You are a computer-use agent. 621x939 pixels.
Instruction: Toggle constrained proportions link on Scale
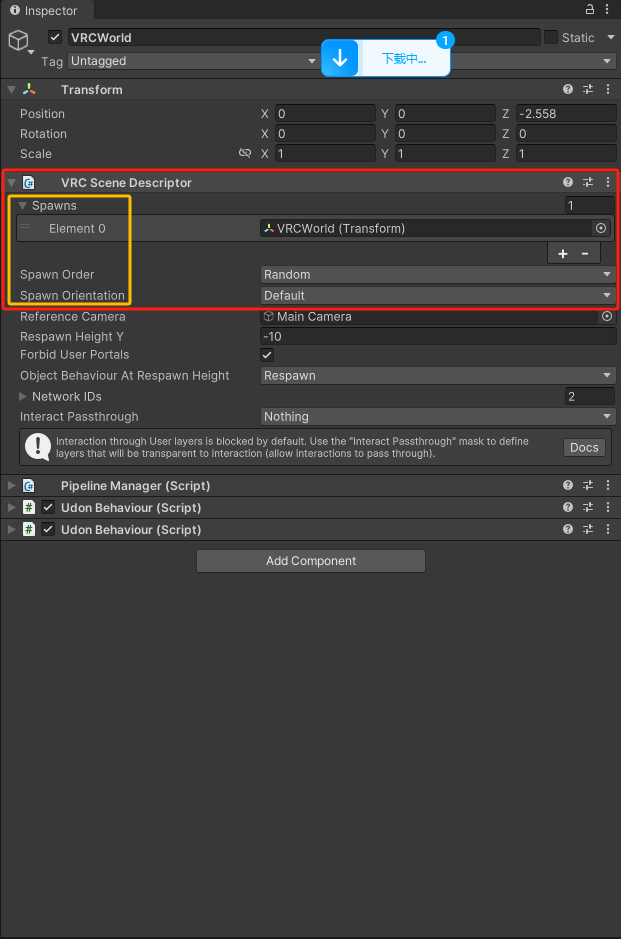click(244, 153)
